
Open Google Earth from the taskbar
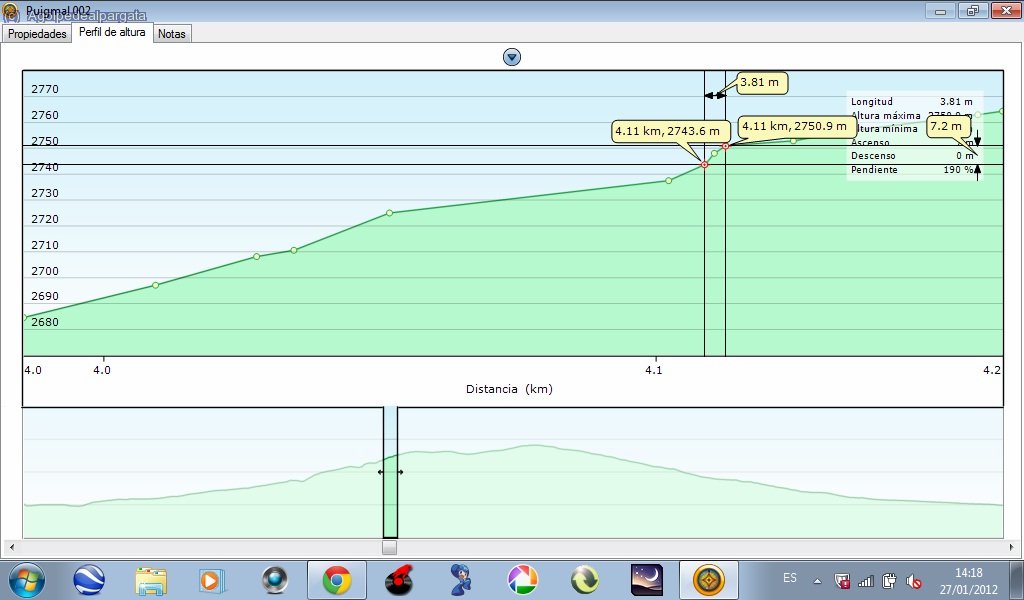(89, 579)
